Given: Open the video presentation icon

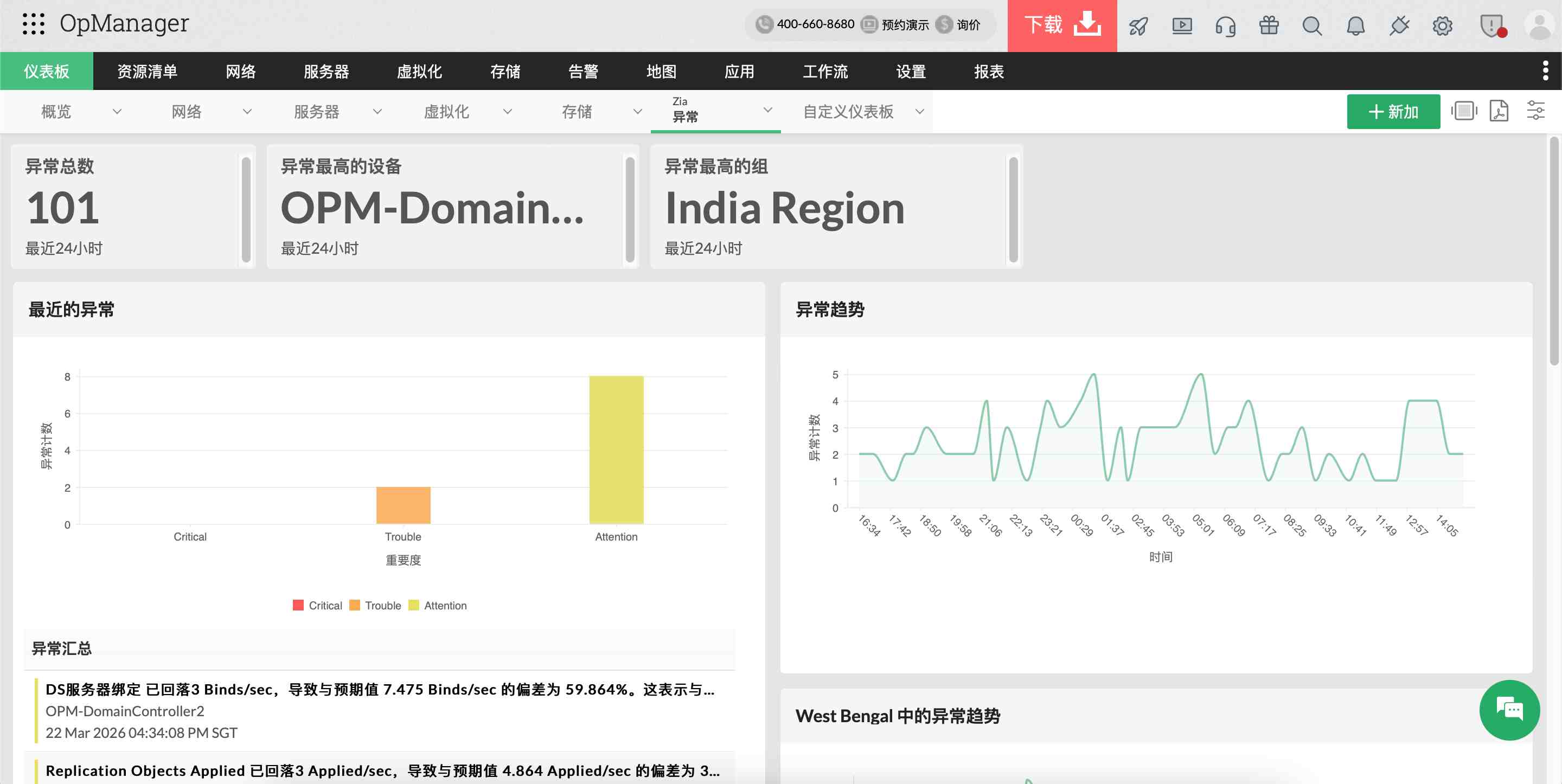Looking at the screenshot, I should click(1182, 25).
